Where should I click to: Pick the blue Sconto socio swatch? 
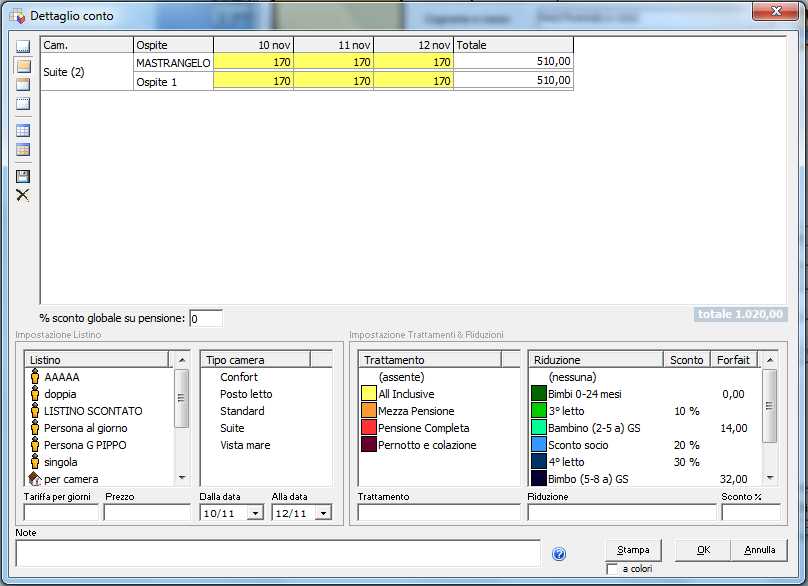(x=538, y=445)
